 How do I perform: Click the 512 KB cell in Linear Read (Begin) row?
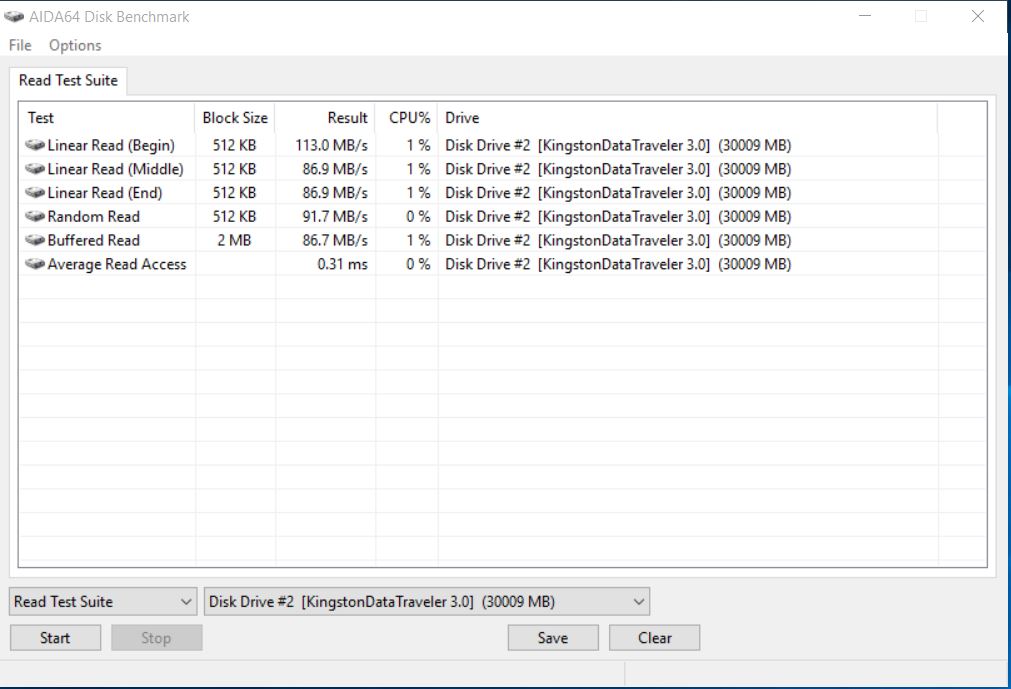click(x=235, y=145)
